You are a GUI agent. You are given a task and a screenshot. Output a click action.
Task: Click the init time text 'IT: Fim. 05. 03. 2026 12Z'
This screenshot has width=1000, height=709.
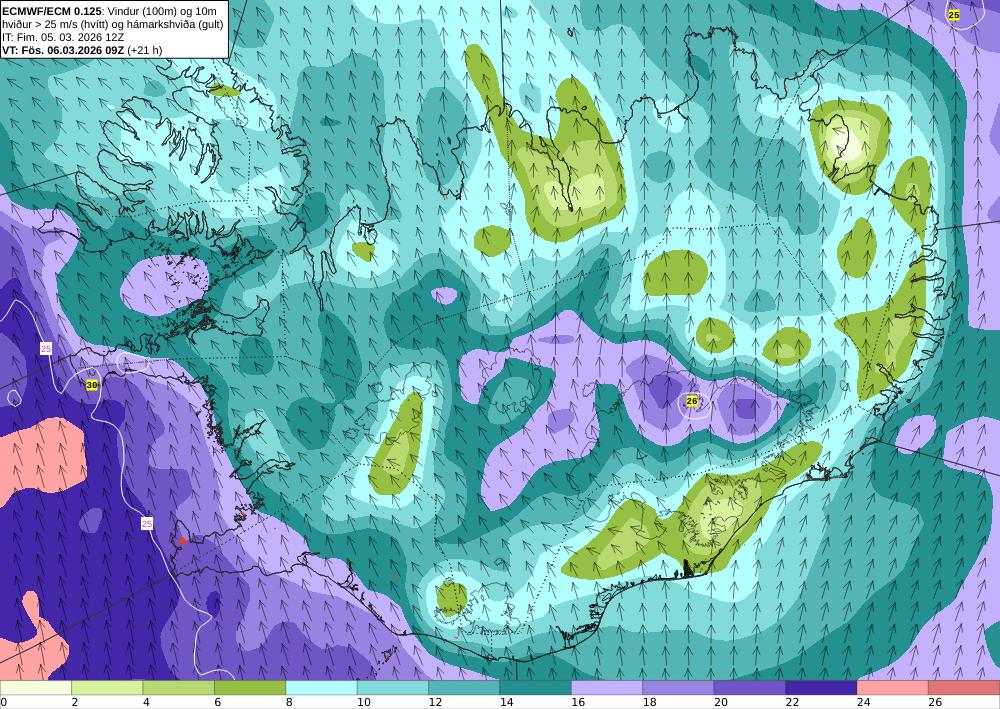pos(63,37)
